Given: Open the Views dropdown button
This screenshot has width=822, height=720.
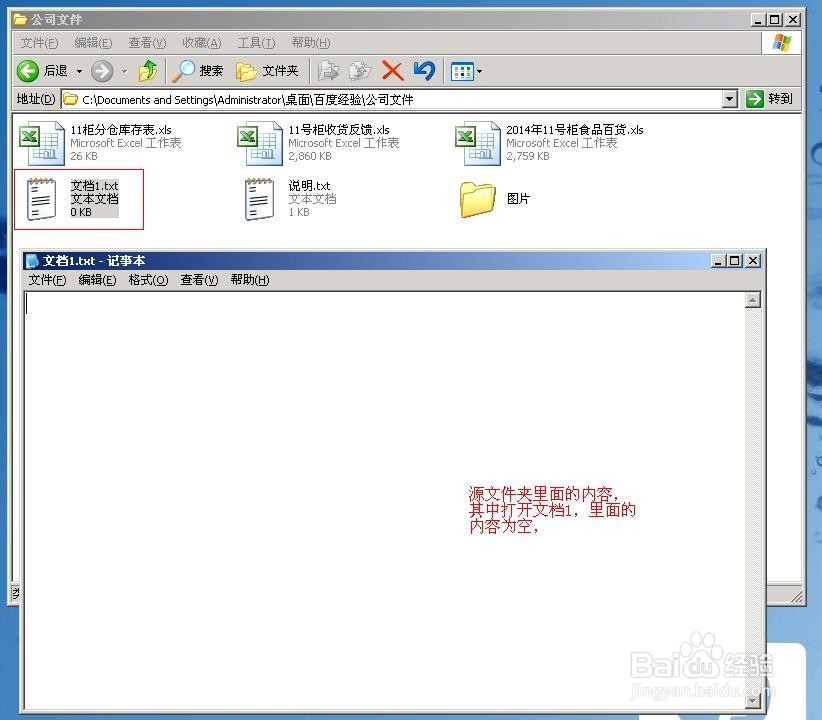Looking at the screenshot, I should [x=466, y=71].
